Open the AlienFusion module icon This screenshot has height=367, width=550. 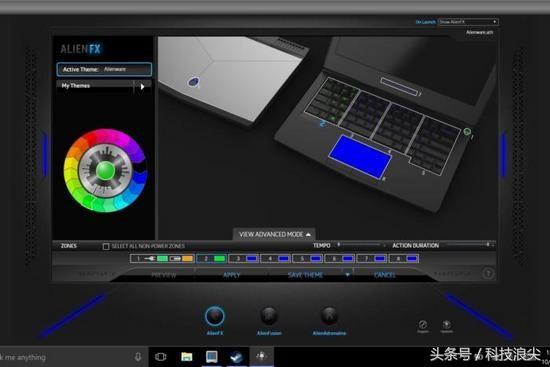[269, 316]
